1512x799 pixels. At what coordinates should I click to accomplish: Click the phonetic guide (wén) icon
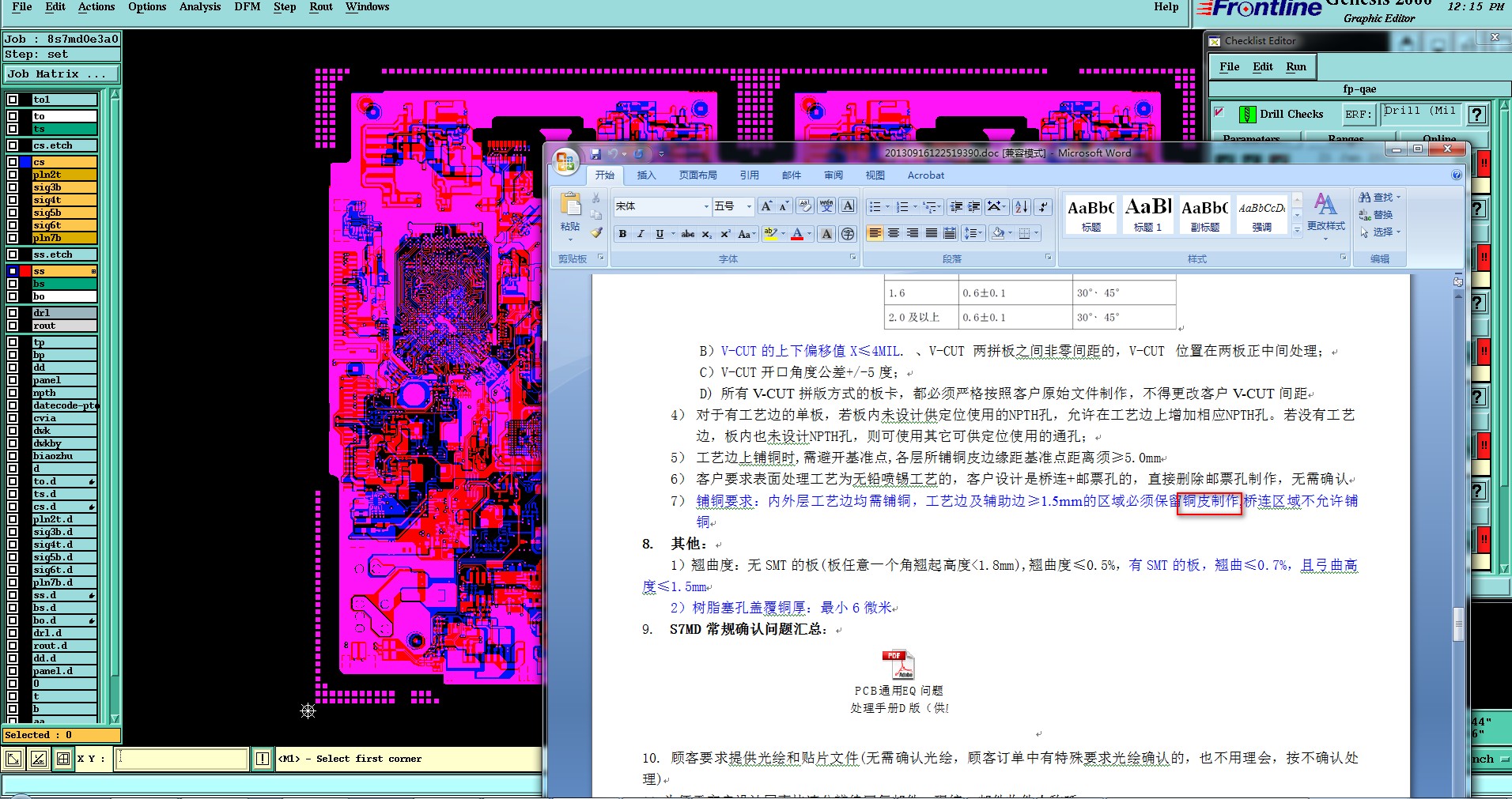(826, 206)
